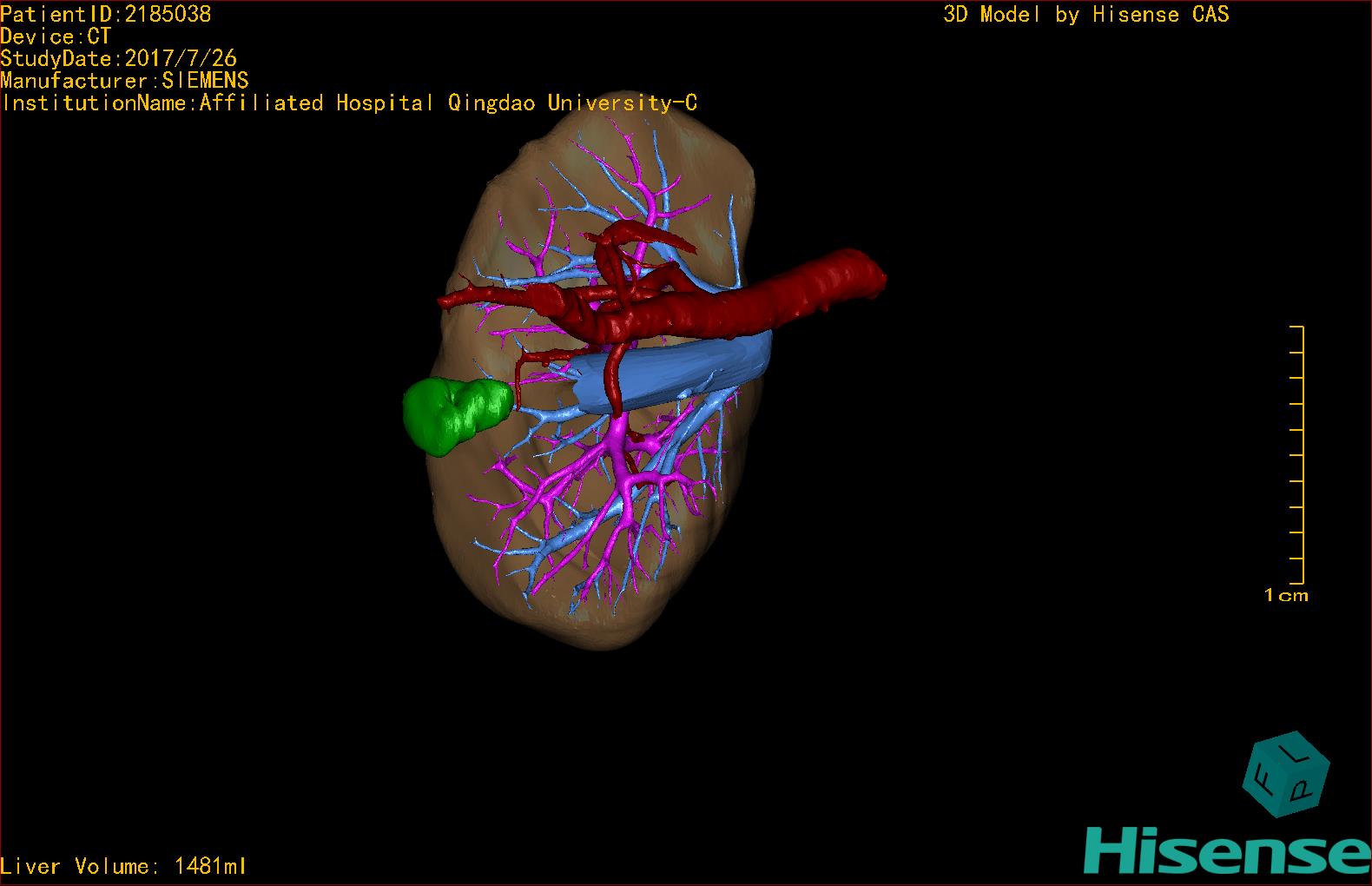Click the Manufacturer:SIEMENS label
Screen dimensions: 1372x886
(124, 81)
